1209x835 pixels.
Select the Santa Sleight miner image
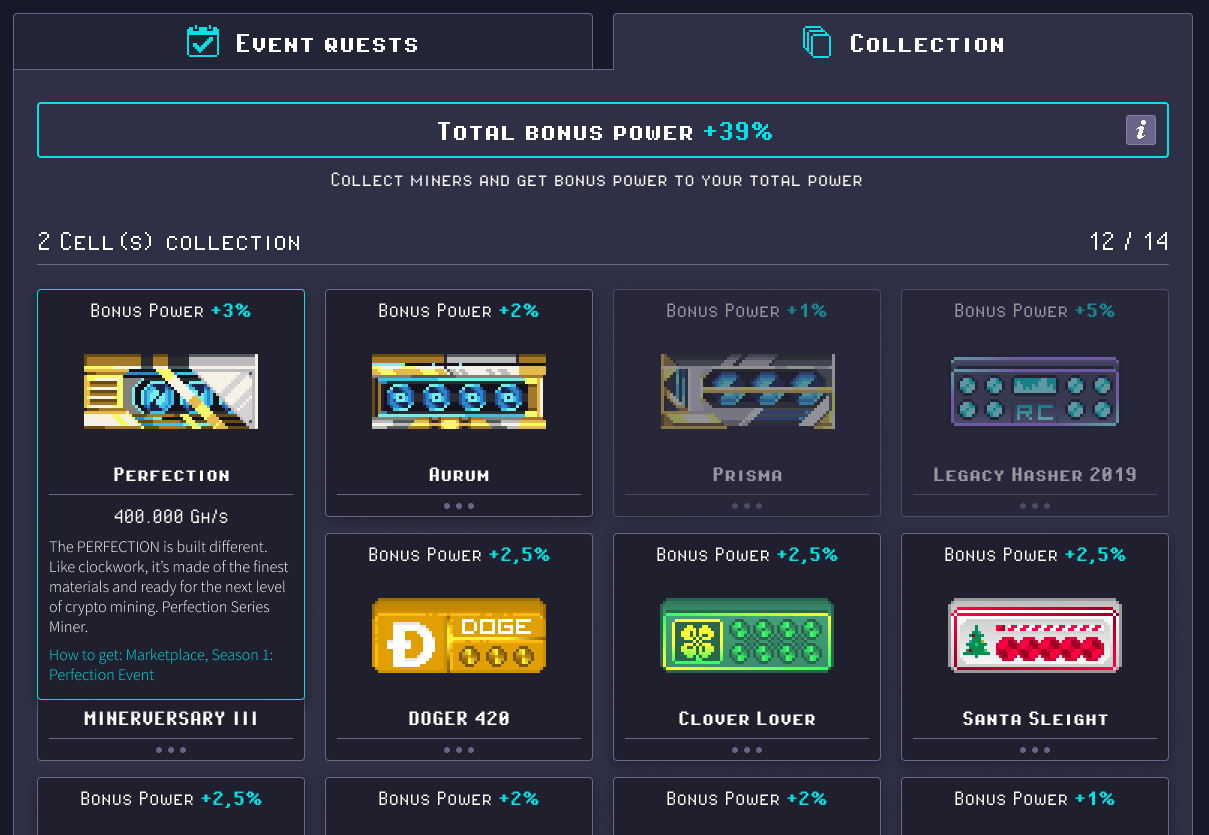(x=1034, y=636)
